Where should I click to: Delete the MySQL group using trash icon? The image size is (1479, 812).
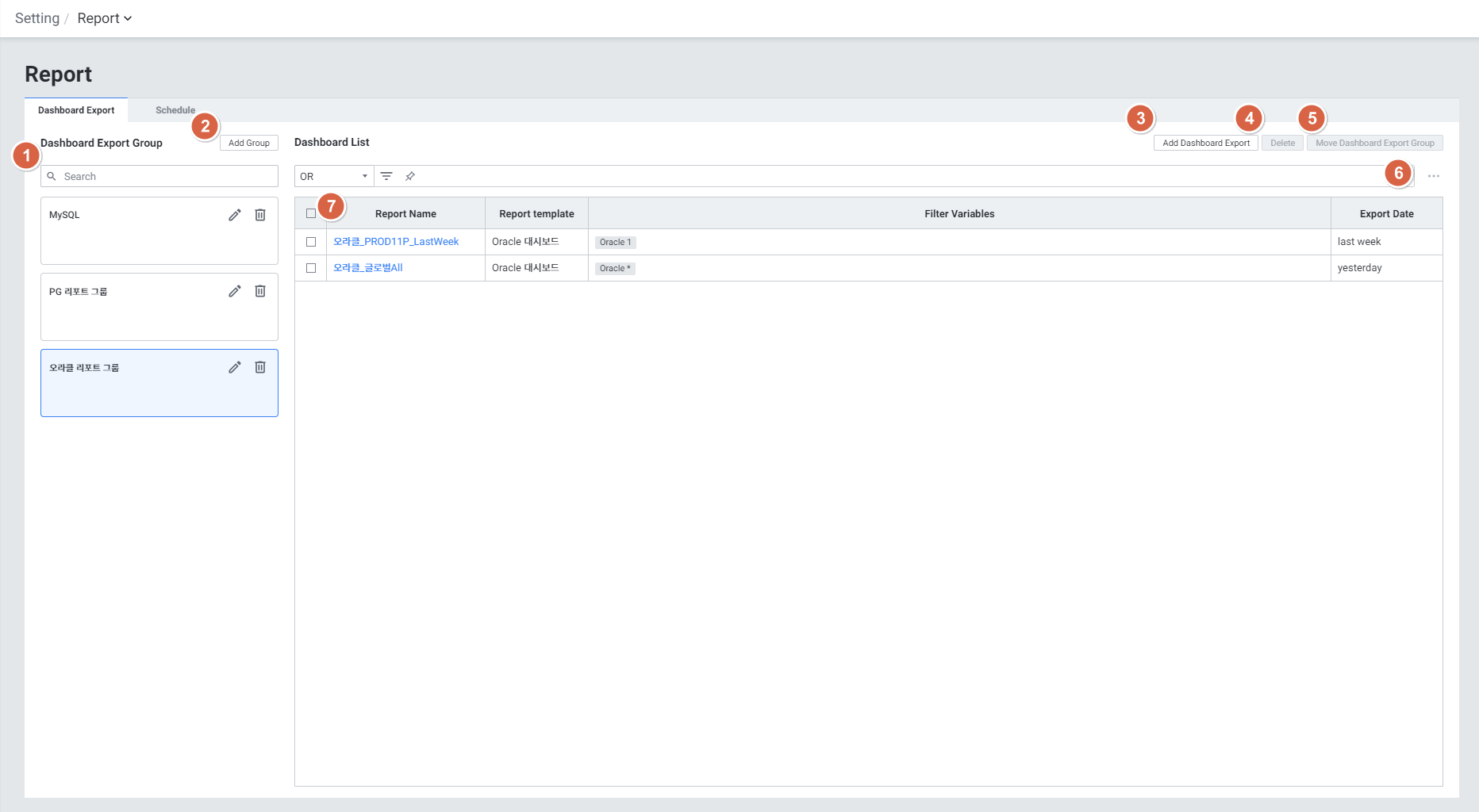pyautogui.click(x=260, y=215)
